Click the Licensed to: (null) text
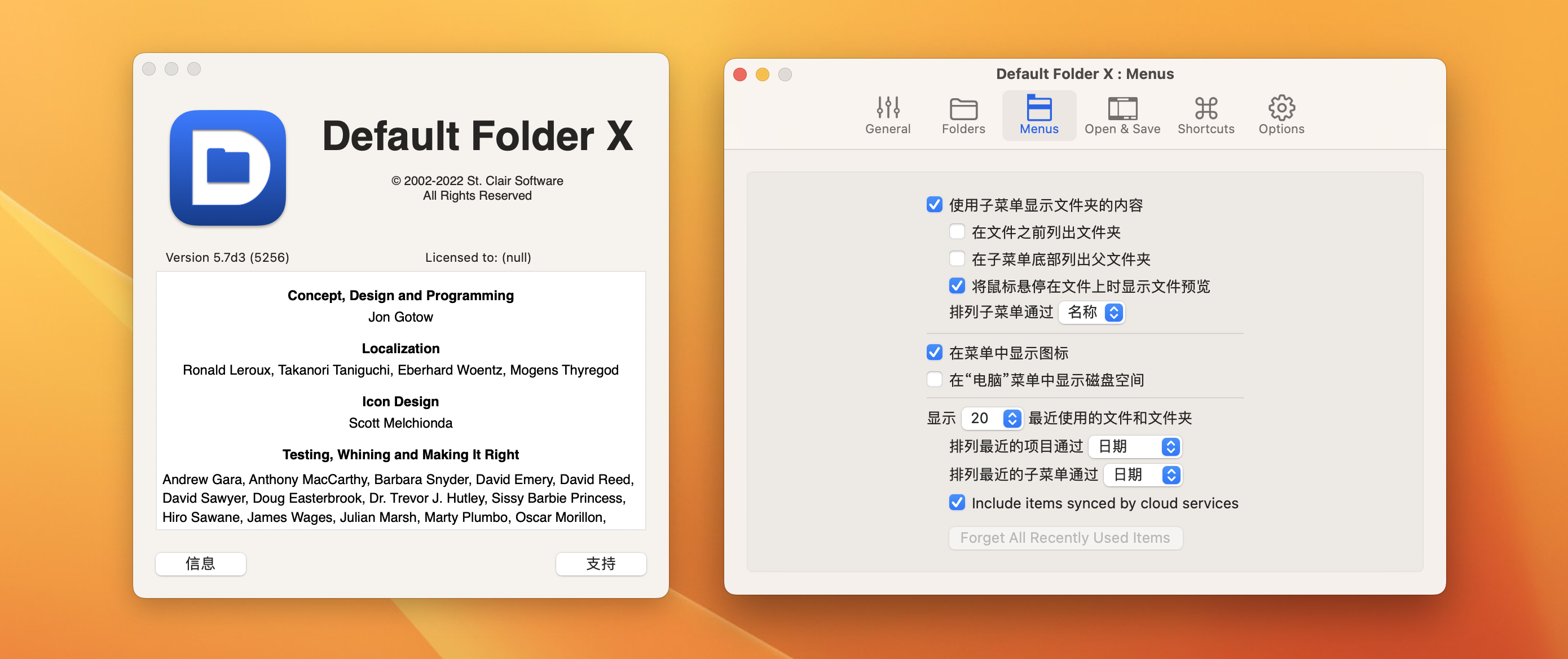 click(477, 258)
